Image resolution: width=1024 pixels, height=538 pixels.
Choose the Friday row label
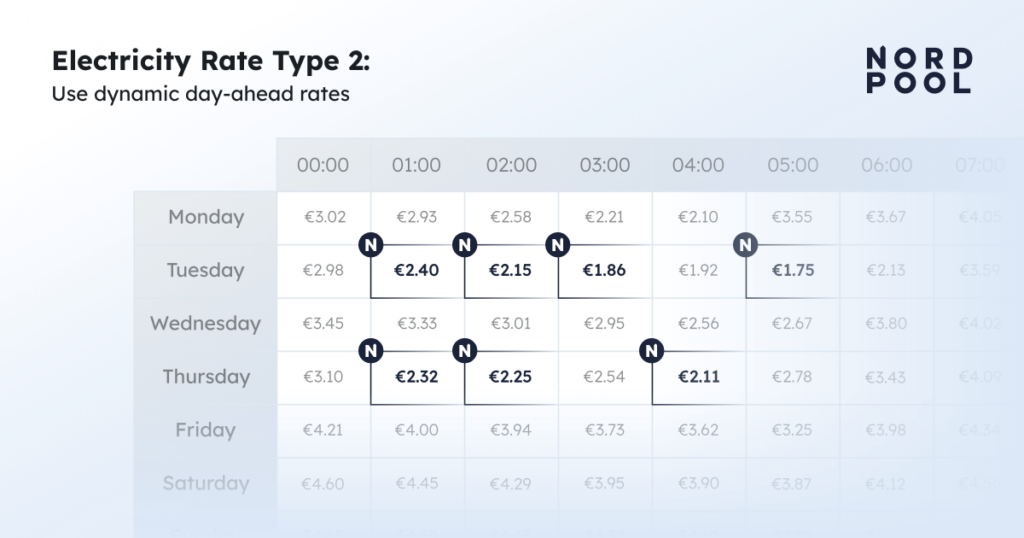[x=206, y=430]
